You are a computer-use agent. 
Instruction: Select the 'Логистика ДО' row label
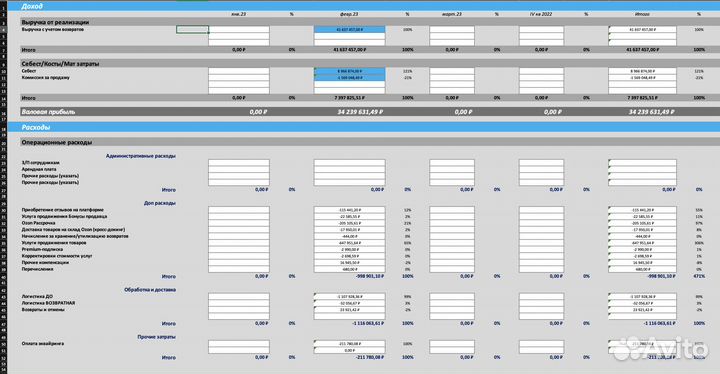click(x=37, y=296)
